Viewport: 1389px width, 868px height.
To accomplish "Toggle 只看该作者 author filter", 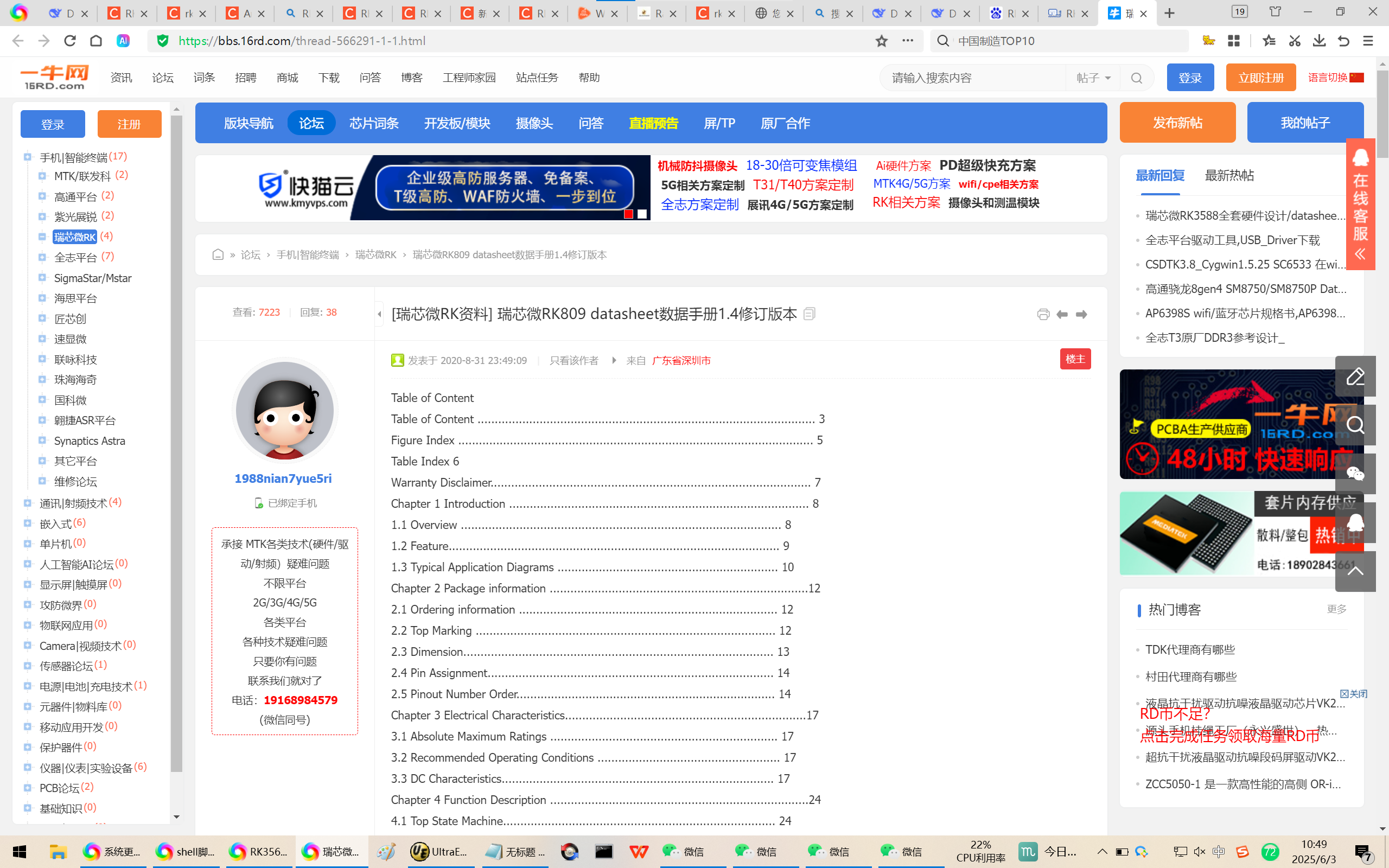I will [x=574, y=361].
